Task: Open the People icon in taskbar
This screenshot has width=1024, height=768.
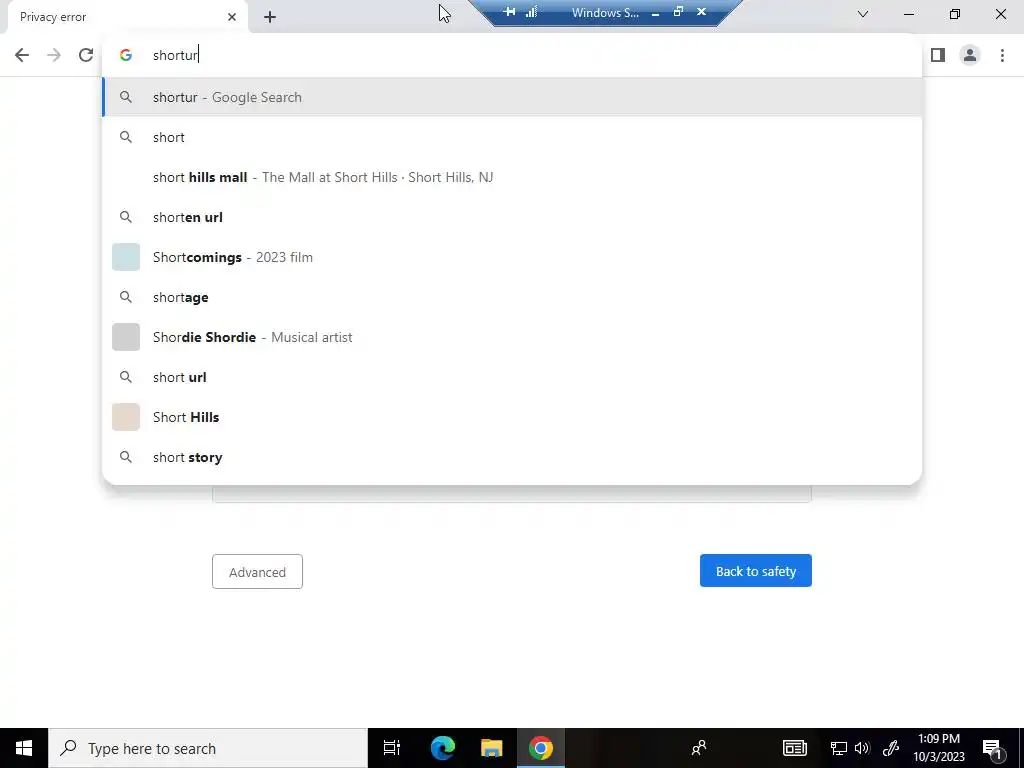Action: tap(699, 748)
